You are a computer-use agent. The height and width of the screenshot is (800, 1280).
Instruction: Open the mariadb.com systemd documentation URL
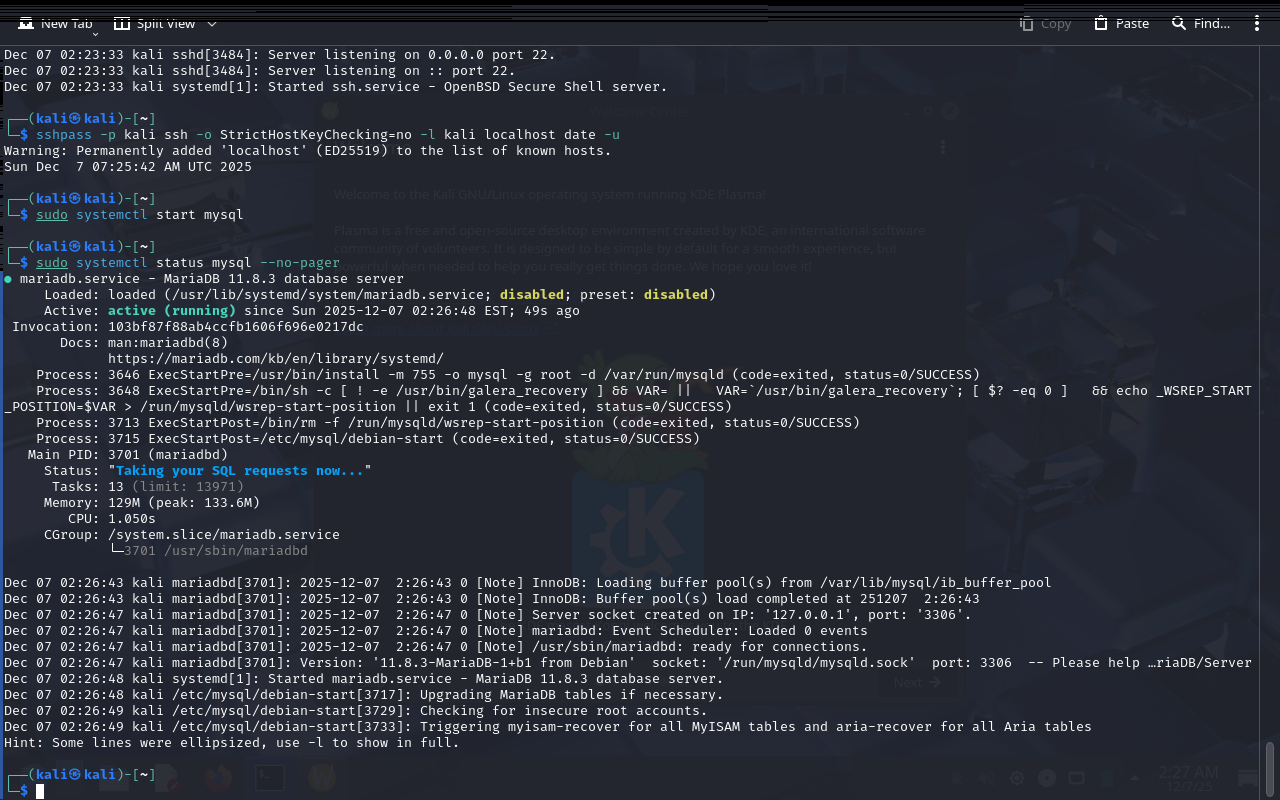[275, 359]
